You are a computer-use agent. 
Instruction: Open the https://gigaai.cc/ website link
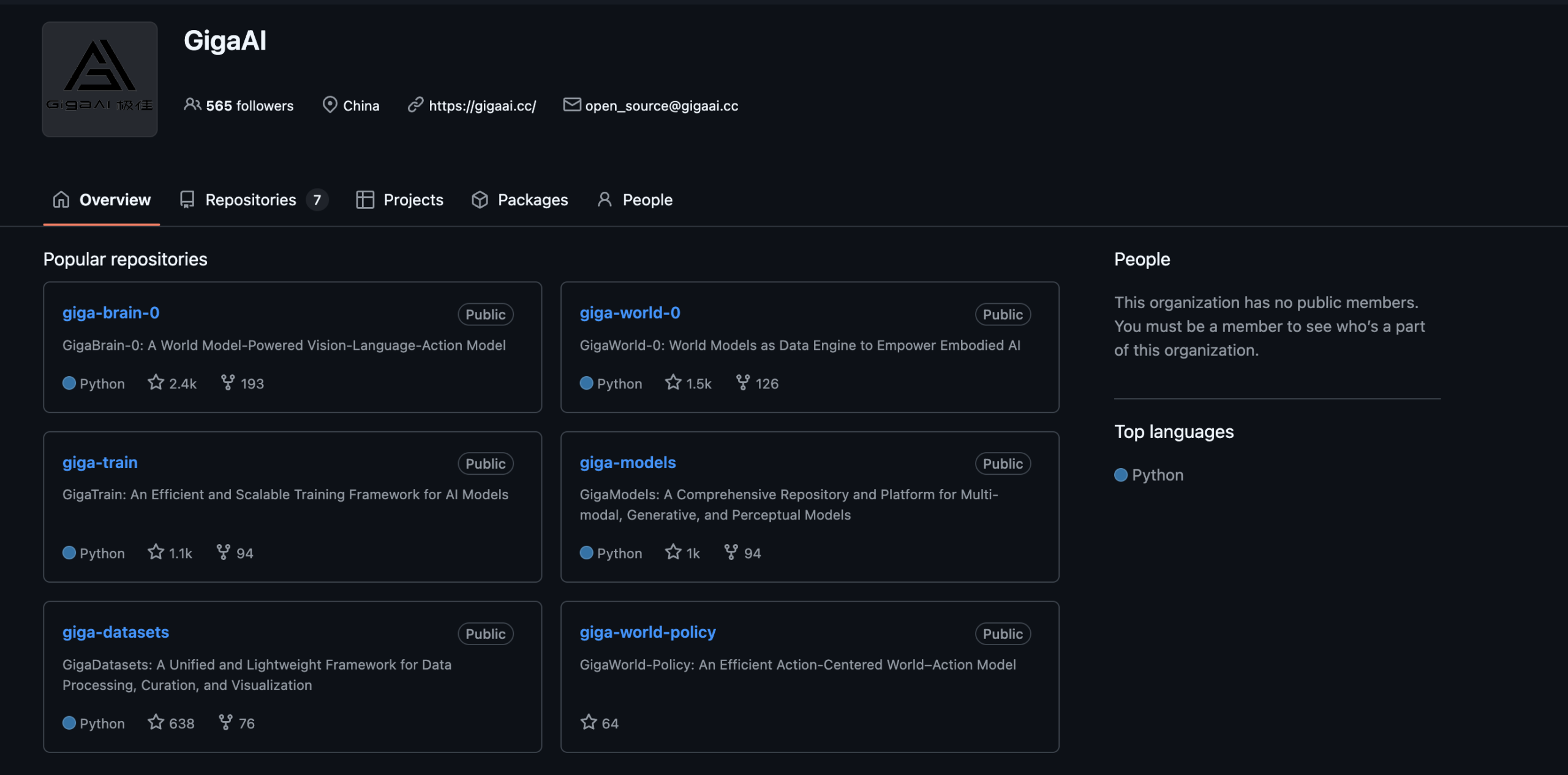[x=482, y=106]
